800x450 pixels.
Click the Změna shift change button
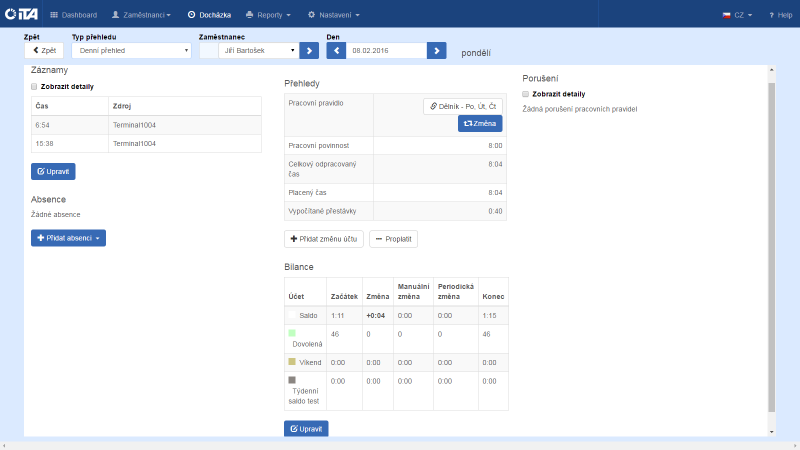[x=480, y=123]
